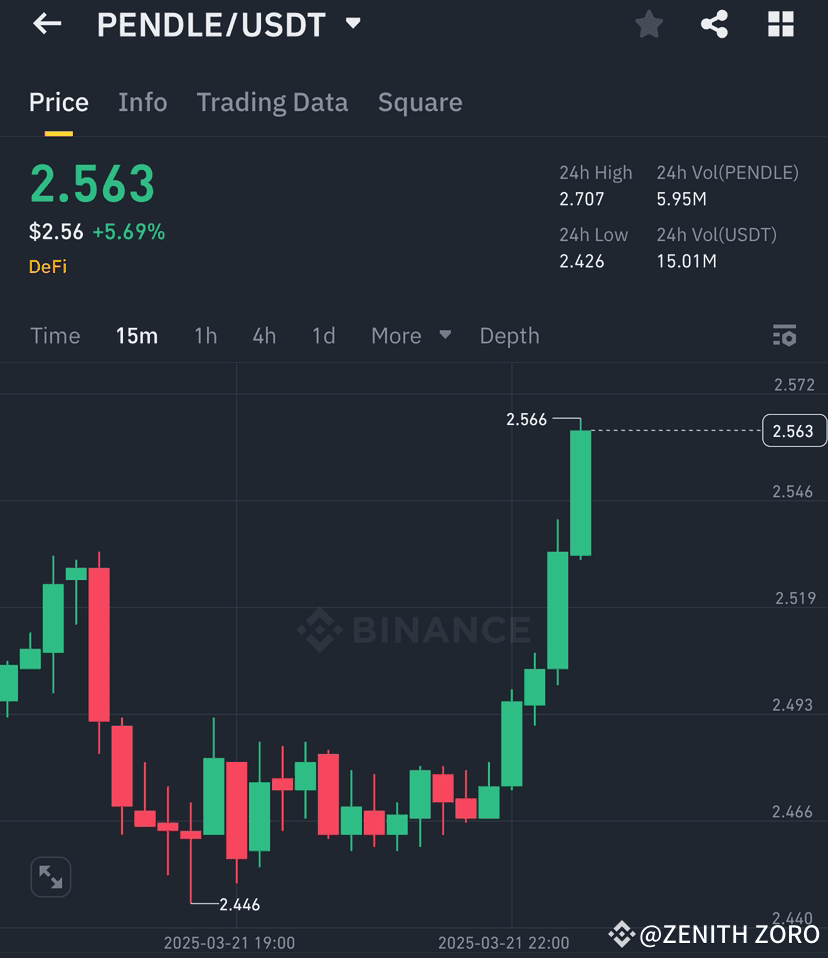
Task: Star PENDLE/USDT as a favorite
Action: click(x=648, y=24)
